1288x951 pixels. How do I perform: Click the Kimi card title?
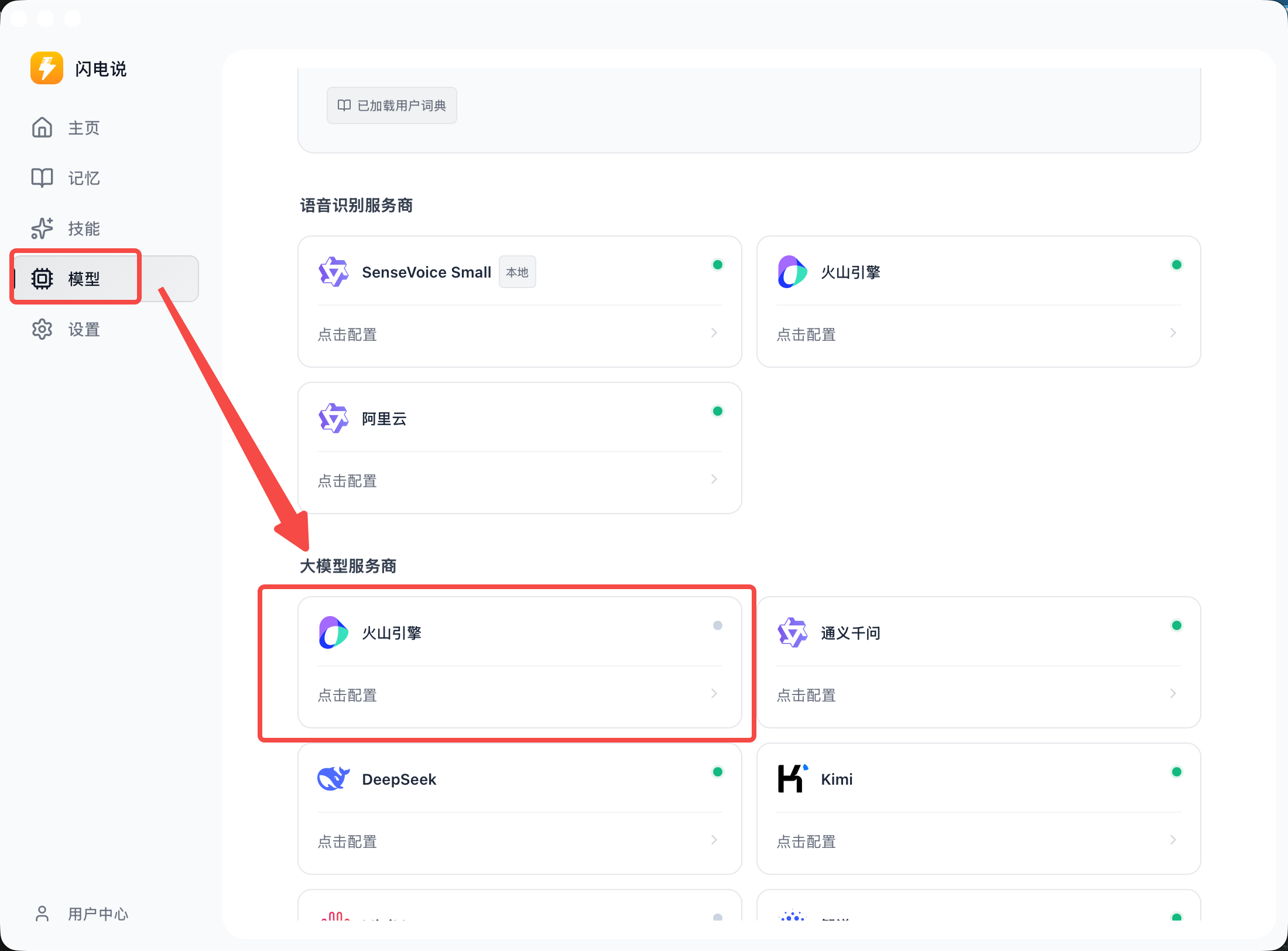[x=837, y=779]
